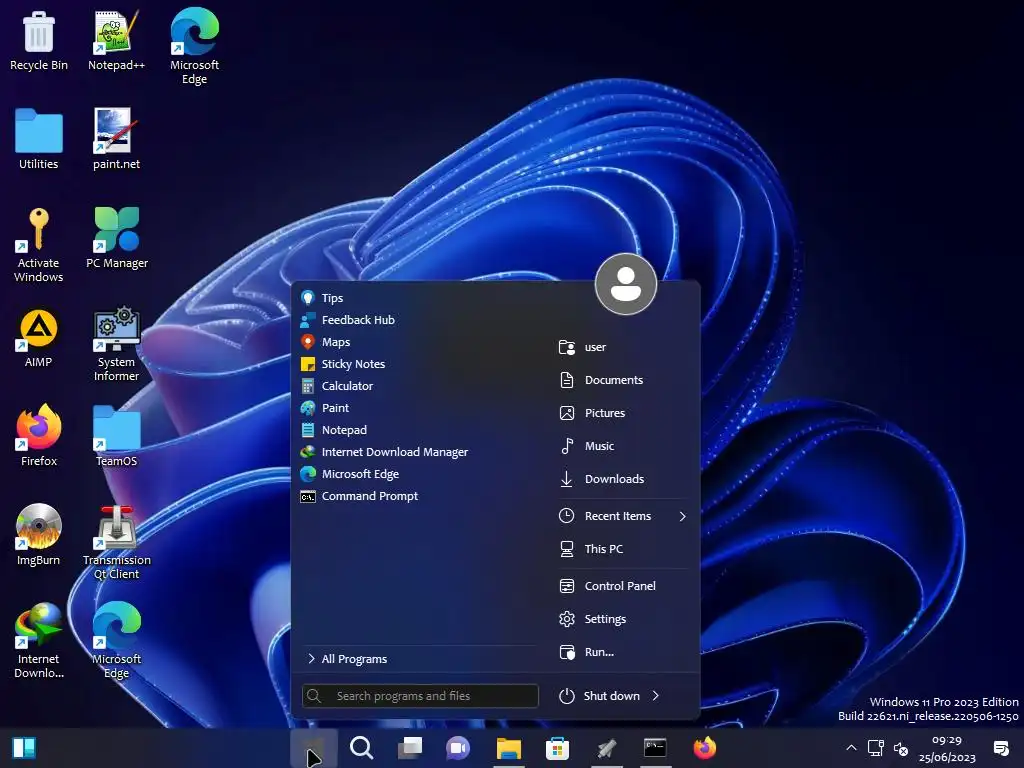
Task: Click the Start button on the taskbar
Action: tap(313, 748)
